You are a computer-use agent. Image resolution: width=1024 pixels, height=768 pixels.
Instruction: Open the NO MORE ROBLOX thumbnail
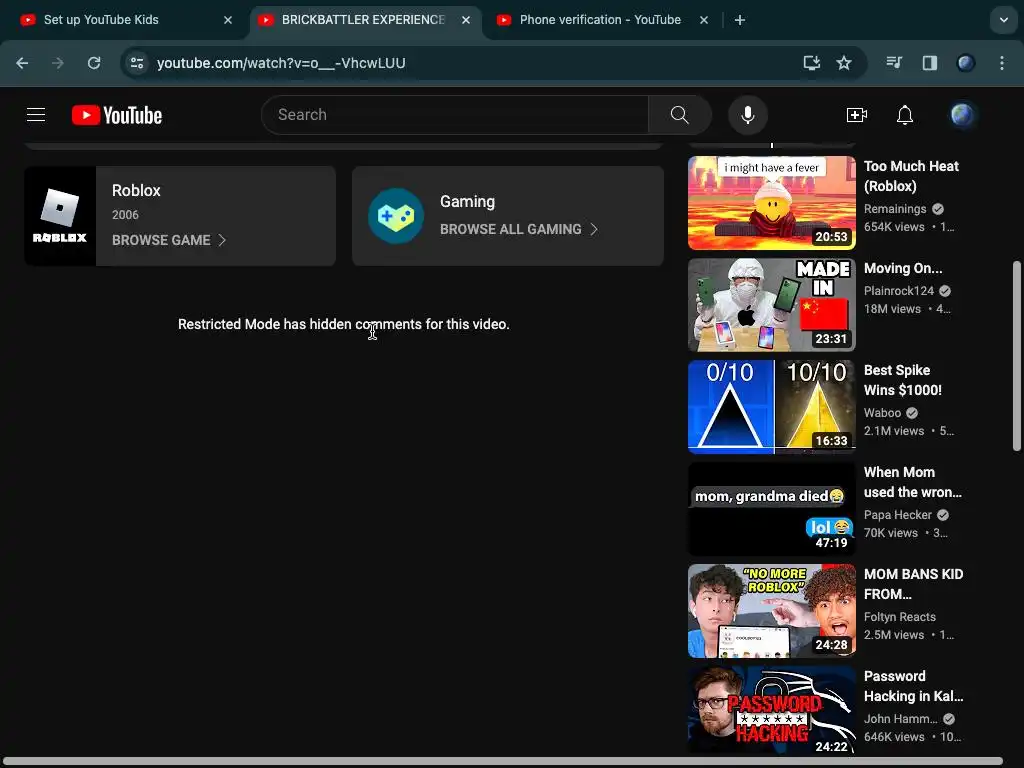click(772, 611)
